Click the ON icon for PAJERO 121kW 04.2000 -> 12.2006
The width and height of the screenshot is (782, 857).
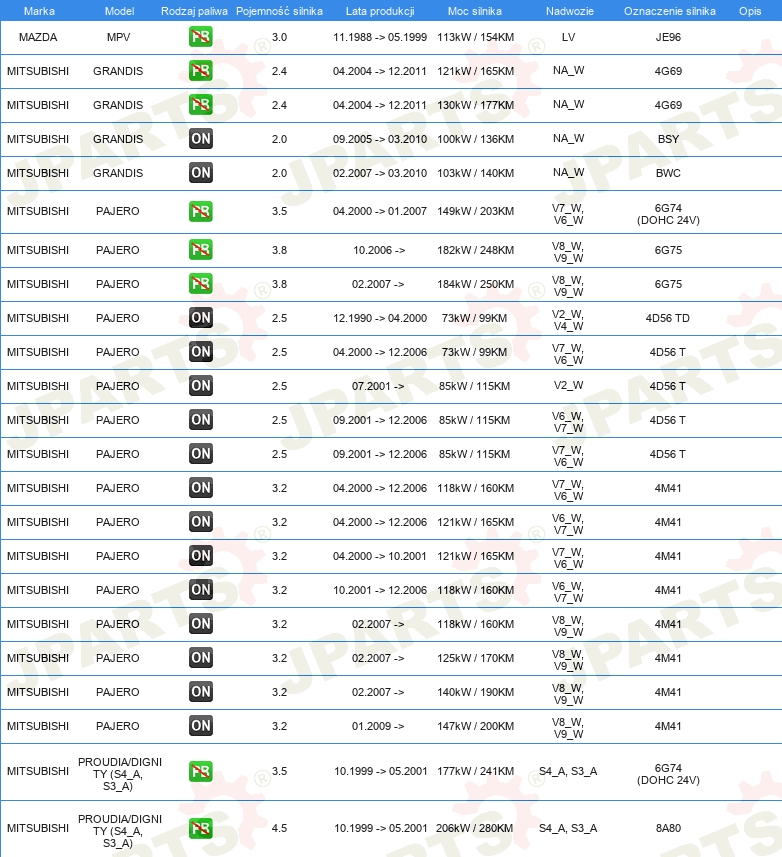click(201, 522)
